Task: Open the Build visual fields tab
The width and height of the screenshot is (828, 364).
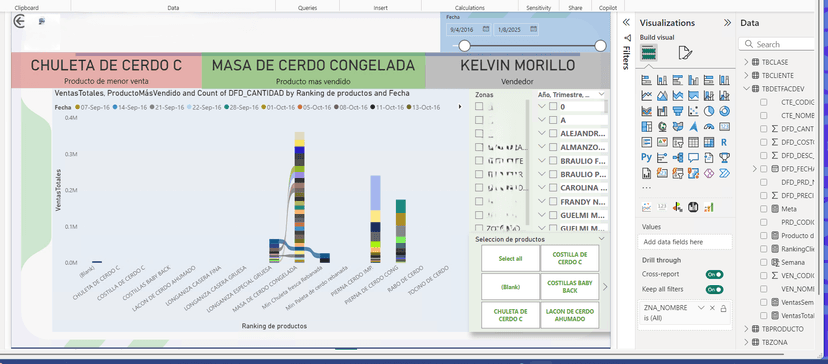Action: (648, 53)
